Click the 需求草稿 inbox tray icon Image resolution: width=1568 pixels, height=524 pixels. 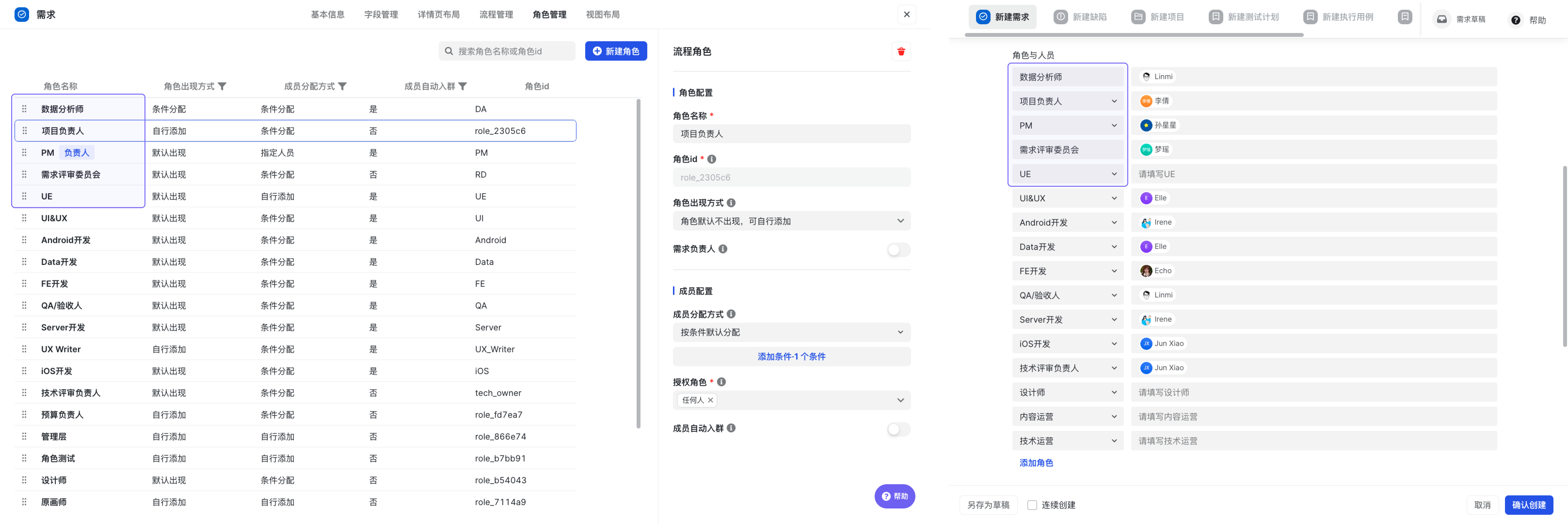[1442, 19]
